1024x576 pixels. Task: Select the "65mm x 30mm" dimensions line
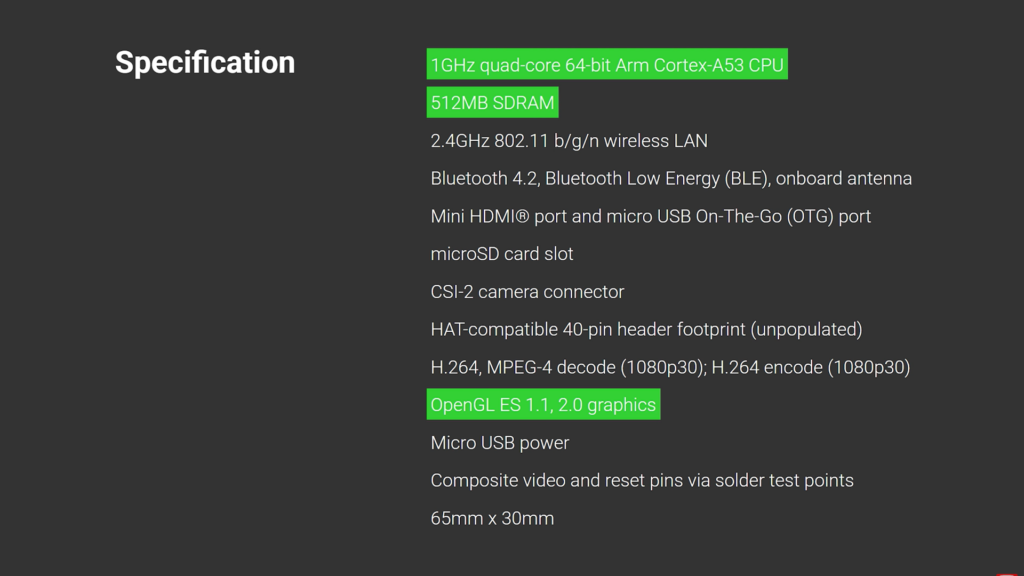click(492, 519)
